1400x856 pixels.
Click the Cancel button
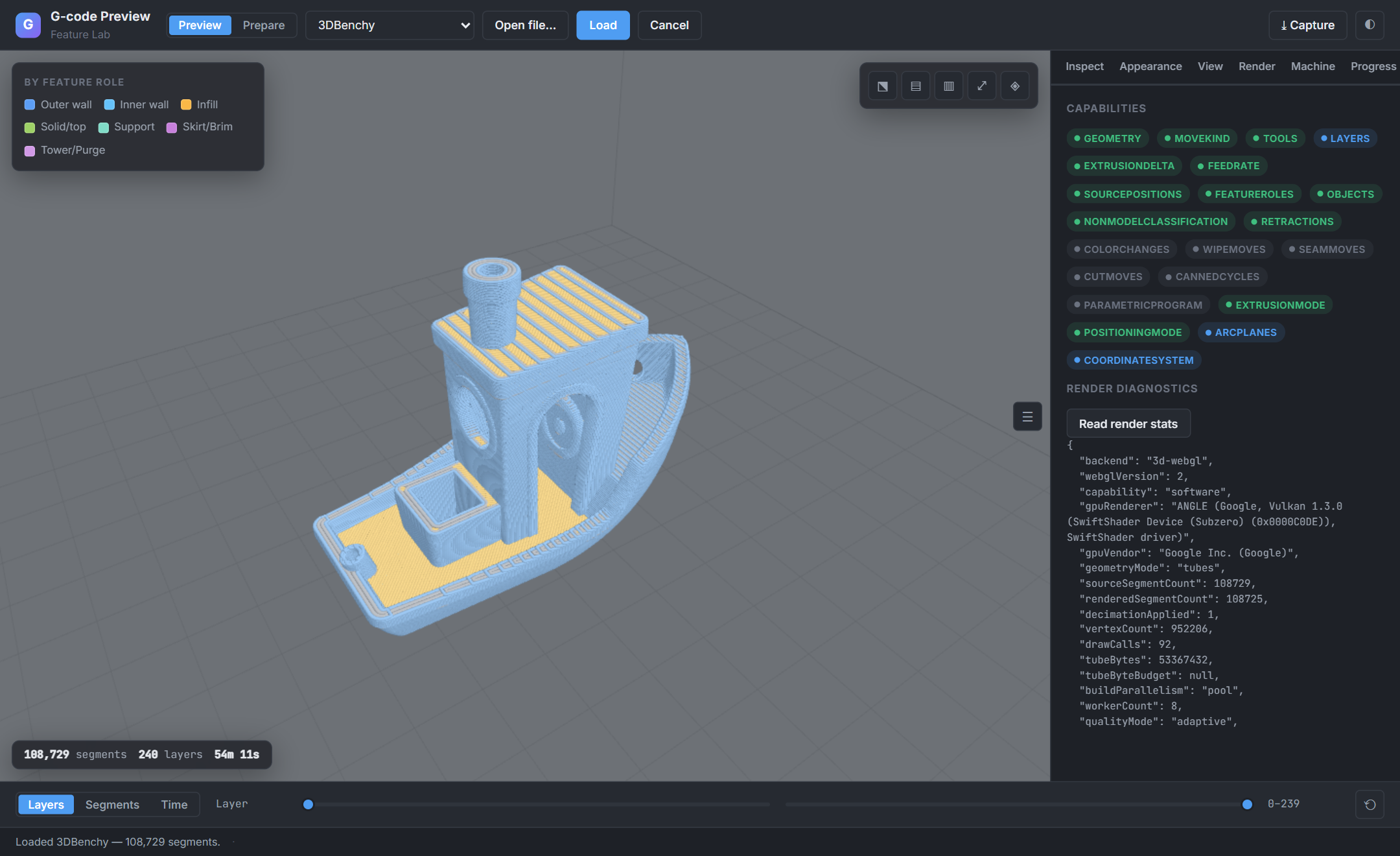(x=669, y=25)
